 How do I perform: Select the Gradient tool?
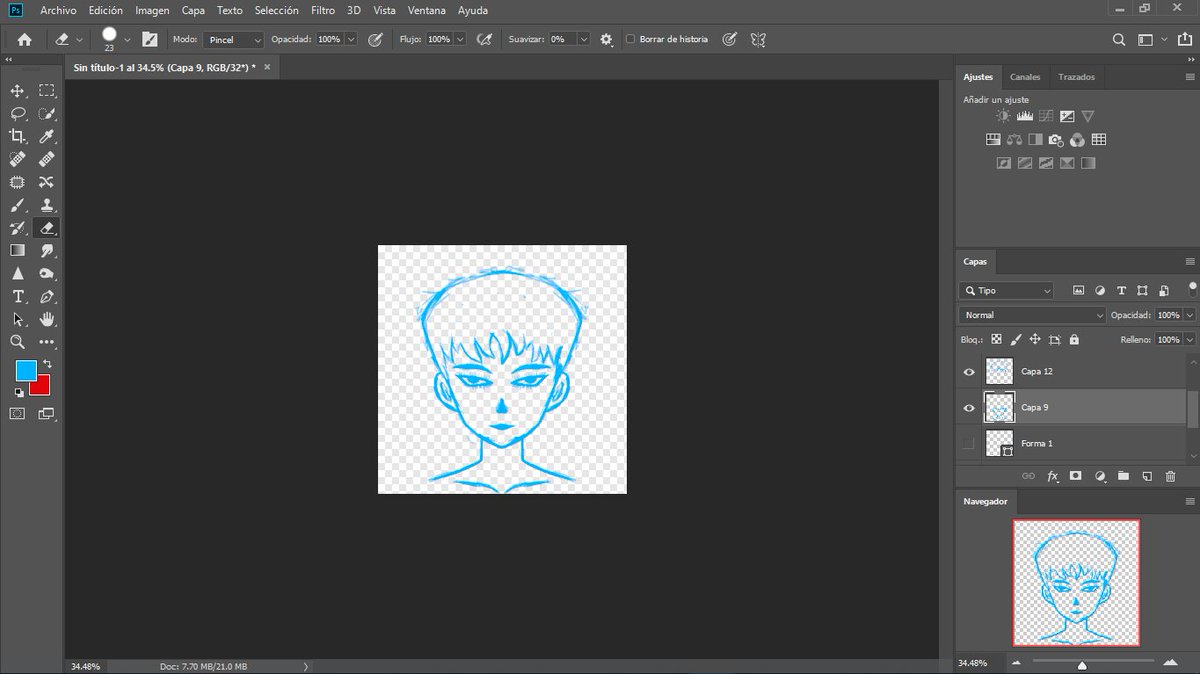tap(17, 250)
